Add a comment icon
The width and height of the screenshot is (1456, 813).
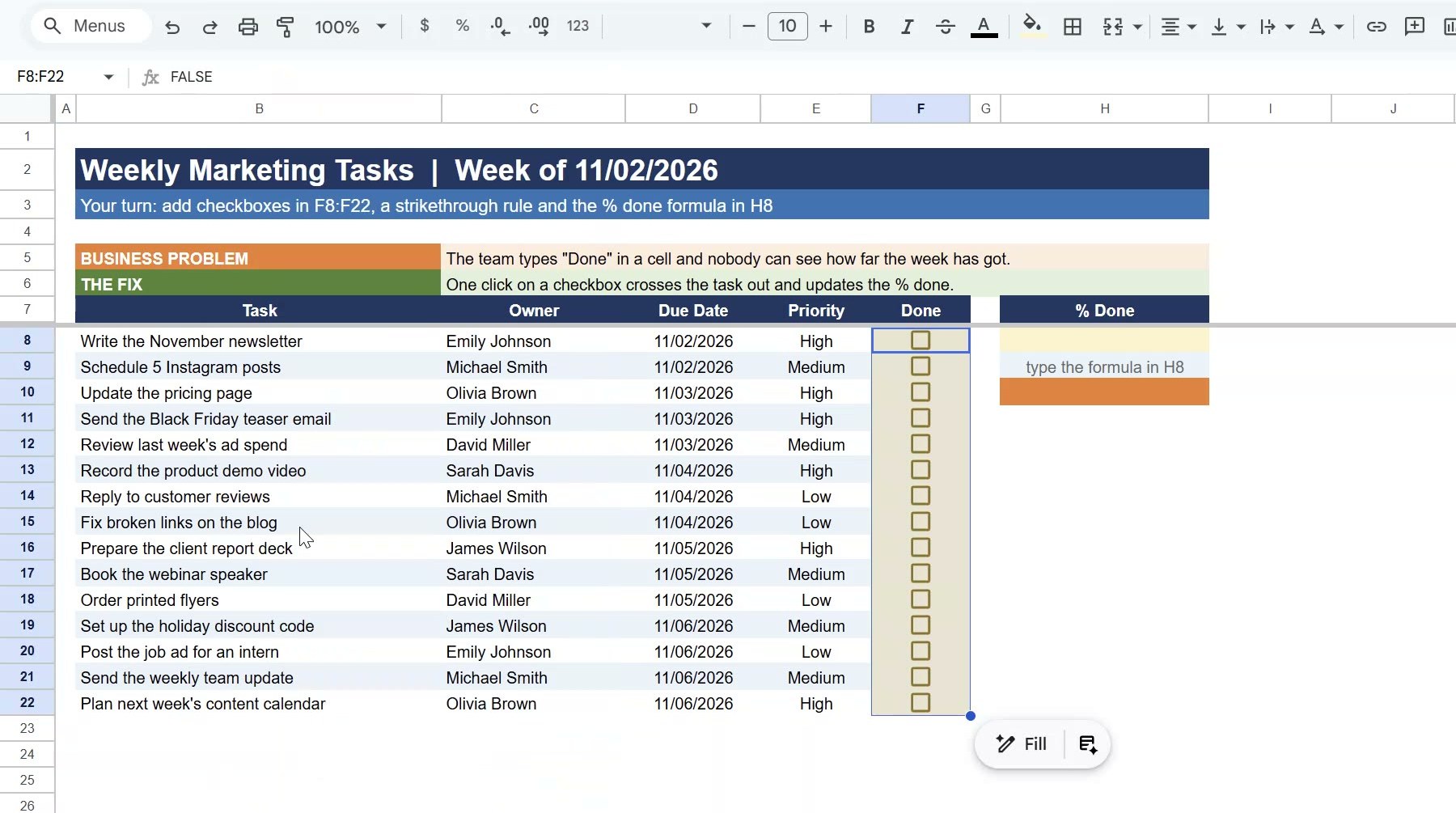(1415, 27)
